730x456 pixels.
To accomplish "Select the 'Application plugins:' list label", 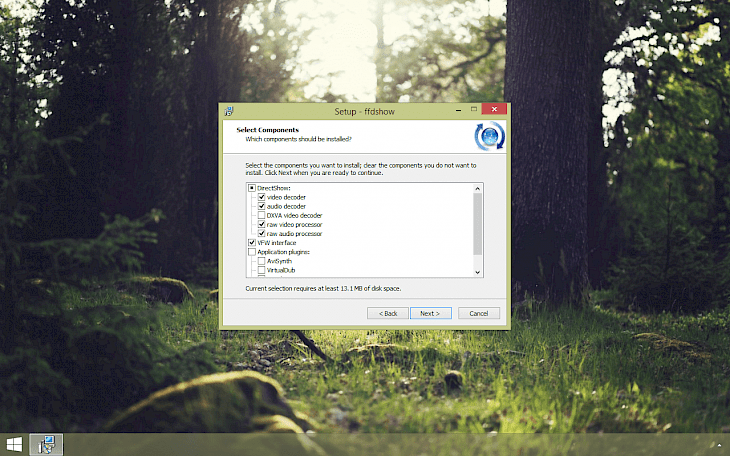I will click(x=283, y=252).
